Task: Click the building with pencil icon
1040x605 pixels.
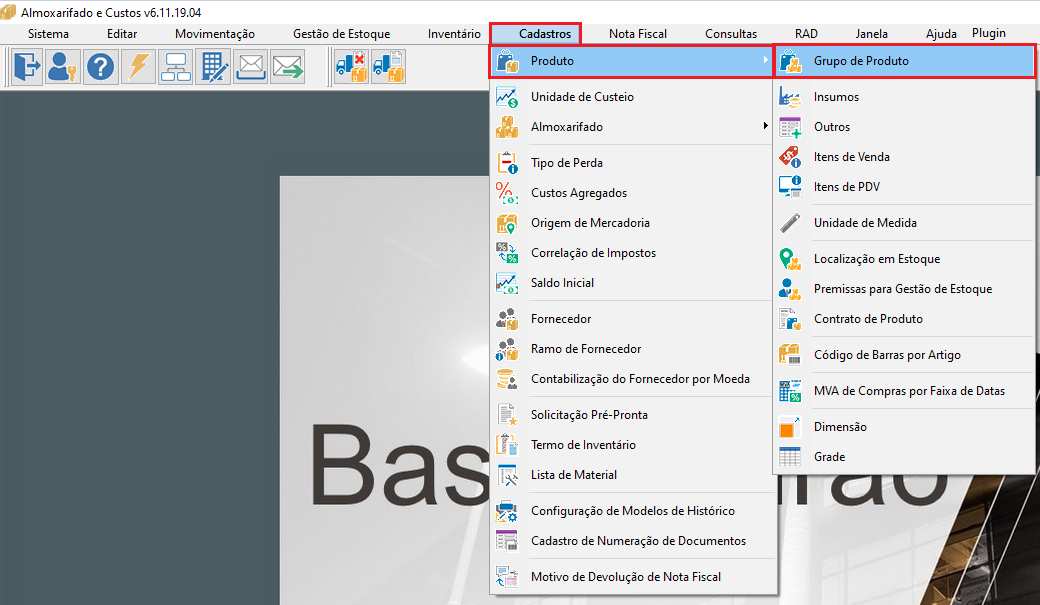Action: tap(214, 67)
